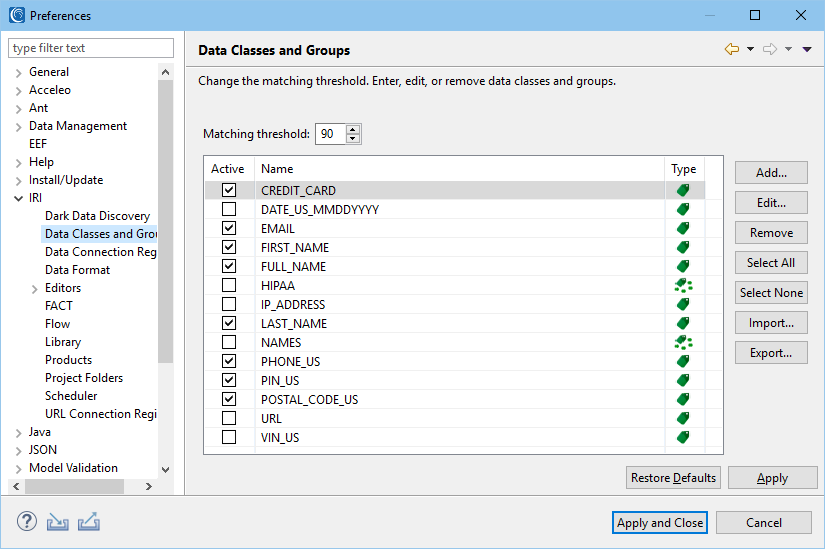The image size is (825, 549).
Task: Click the HIPAA group type icon
Action: [683, 285]
